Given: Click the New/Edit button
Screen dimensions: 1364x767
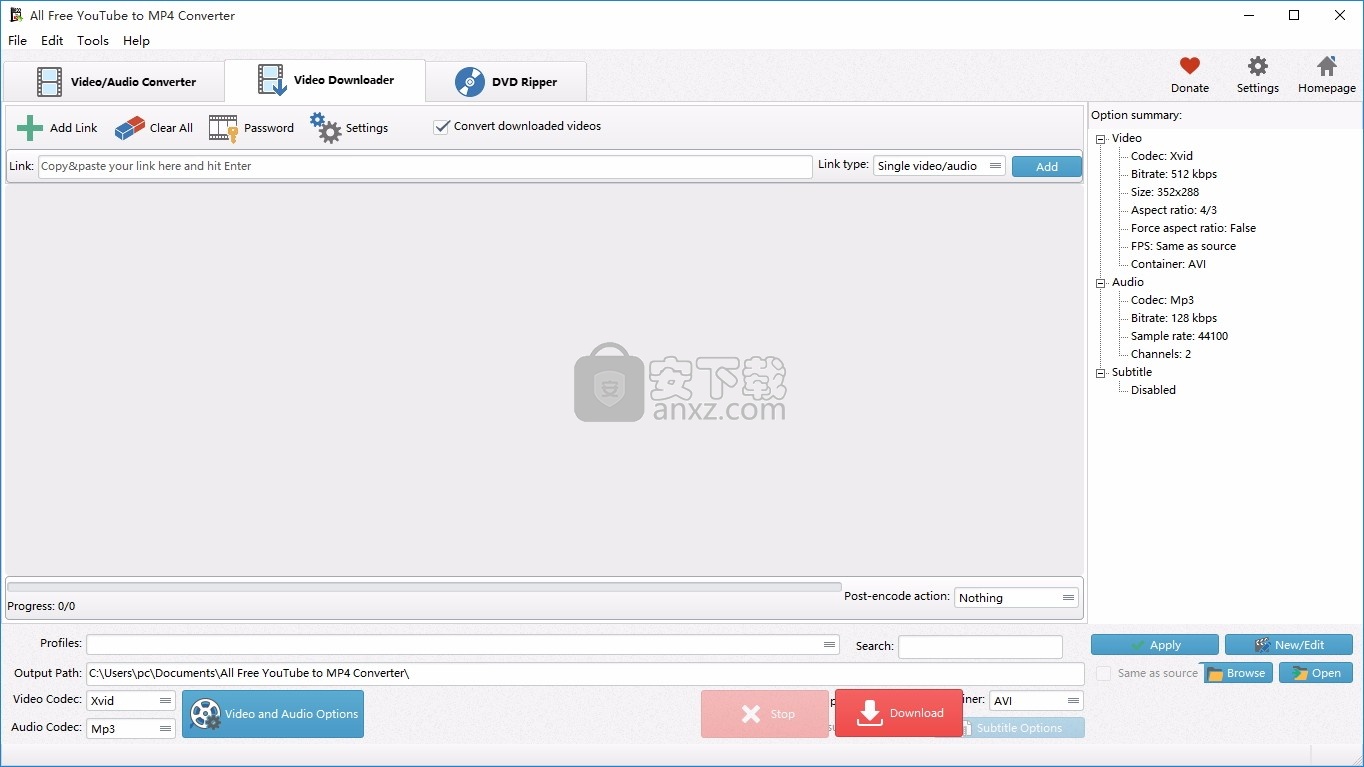Looking at the screenshot, I should pyautogui.click(x=1289, y=645).
